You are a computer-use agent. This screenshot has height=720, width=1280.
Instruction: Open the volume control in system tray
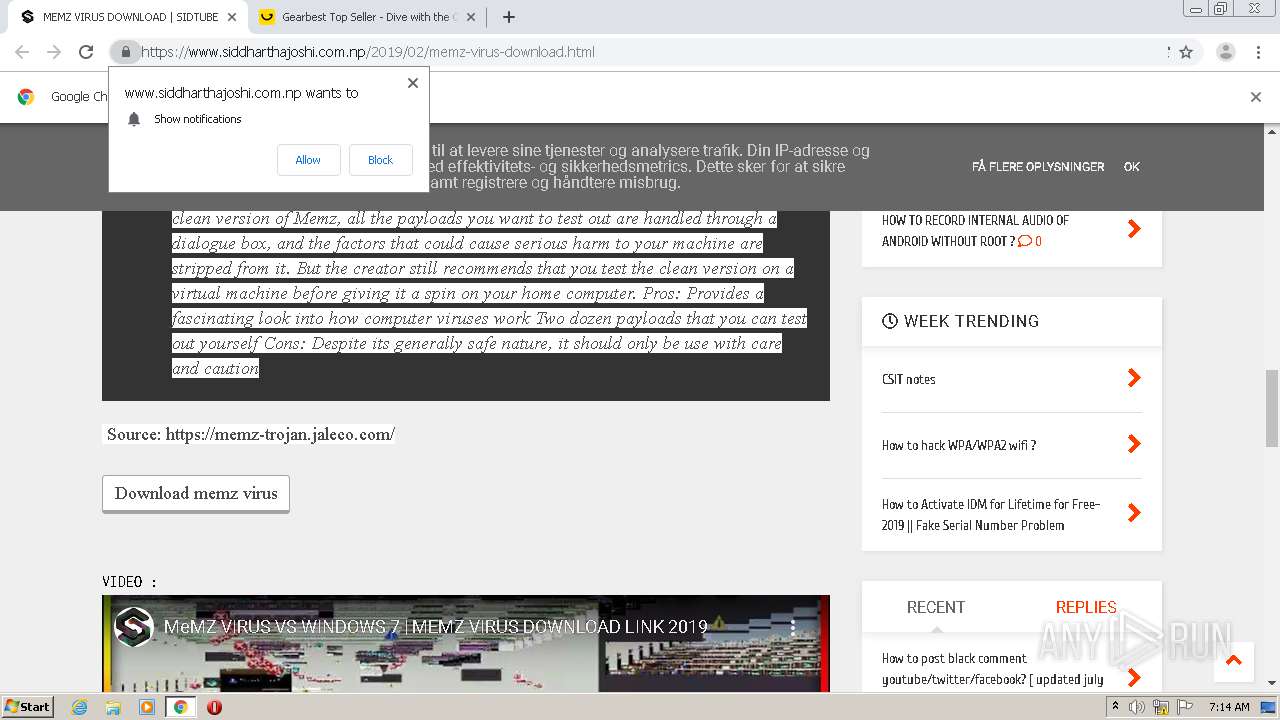tap(1137, 707)
